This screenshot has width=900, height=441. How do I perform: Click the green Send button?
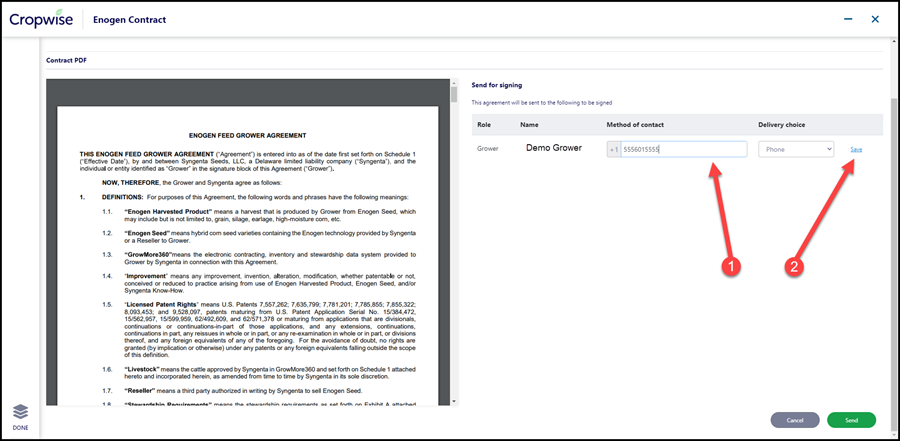click(851, 420)
